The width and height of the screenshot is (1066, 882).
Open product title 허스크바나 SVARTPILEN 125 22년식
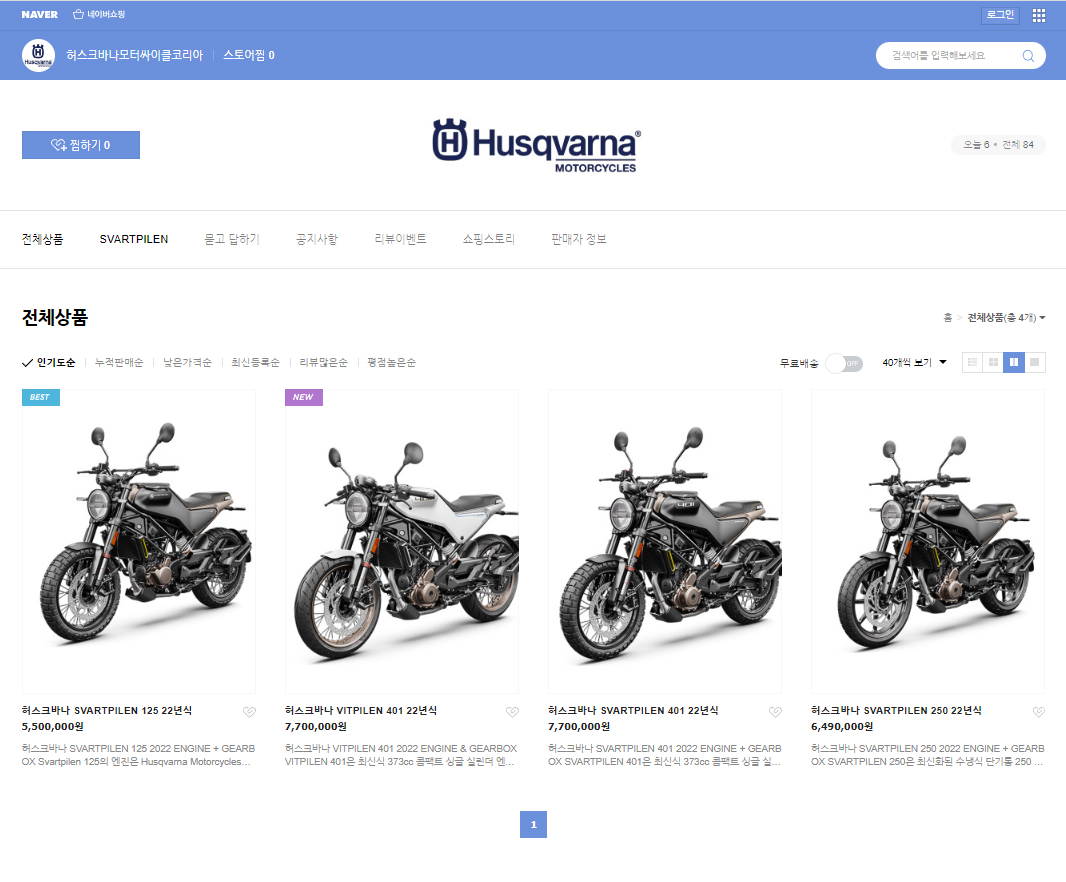(107, 711)
